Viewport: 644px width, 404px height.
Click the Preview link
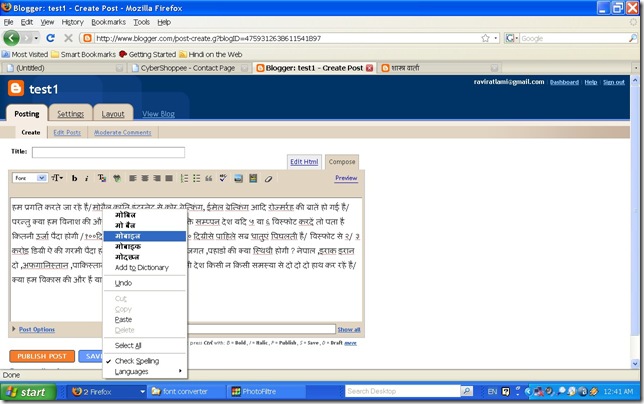346,178
